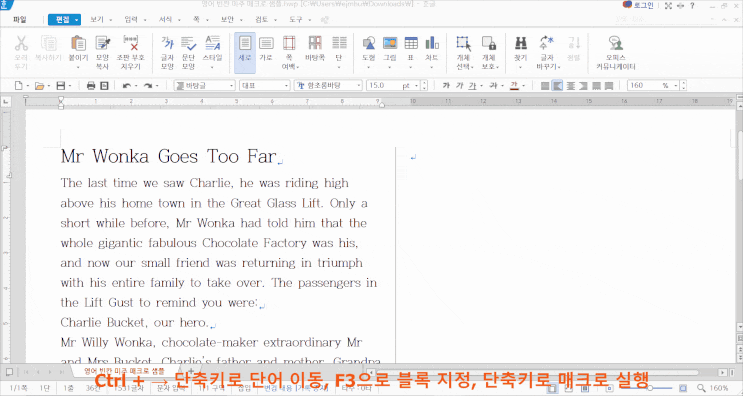Click the font color 가 swatch
Image resolution: width=743 pixels, height=396 pixels.
coord(514,86)
